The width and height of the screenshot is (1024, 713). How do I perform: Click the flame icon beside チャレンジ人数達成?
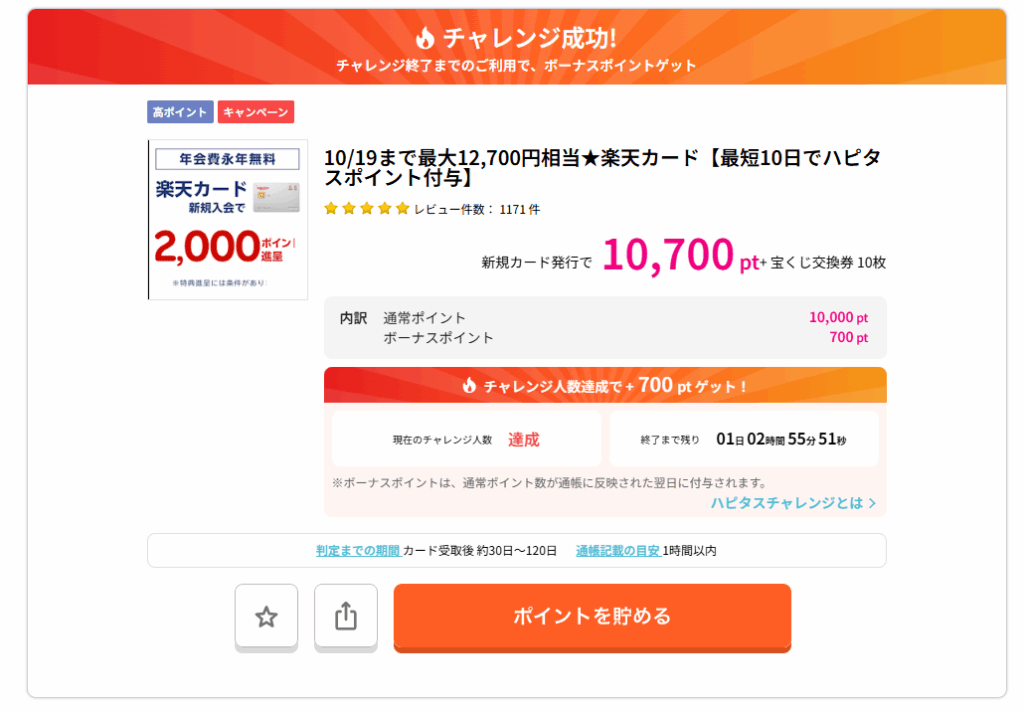[469, 386]
